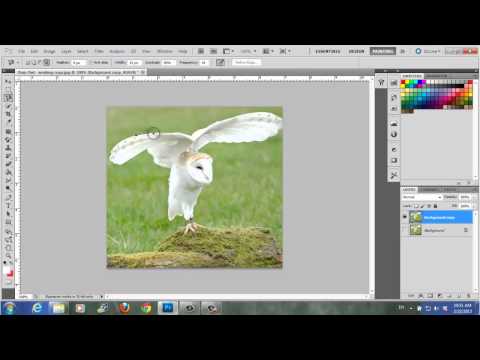
Task: Close the open document tab
Action: coord(142,72)
